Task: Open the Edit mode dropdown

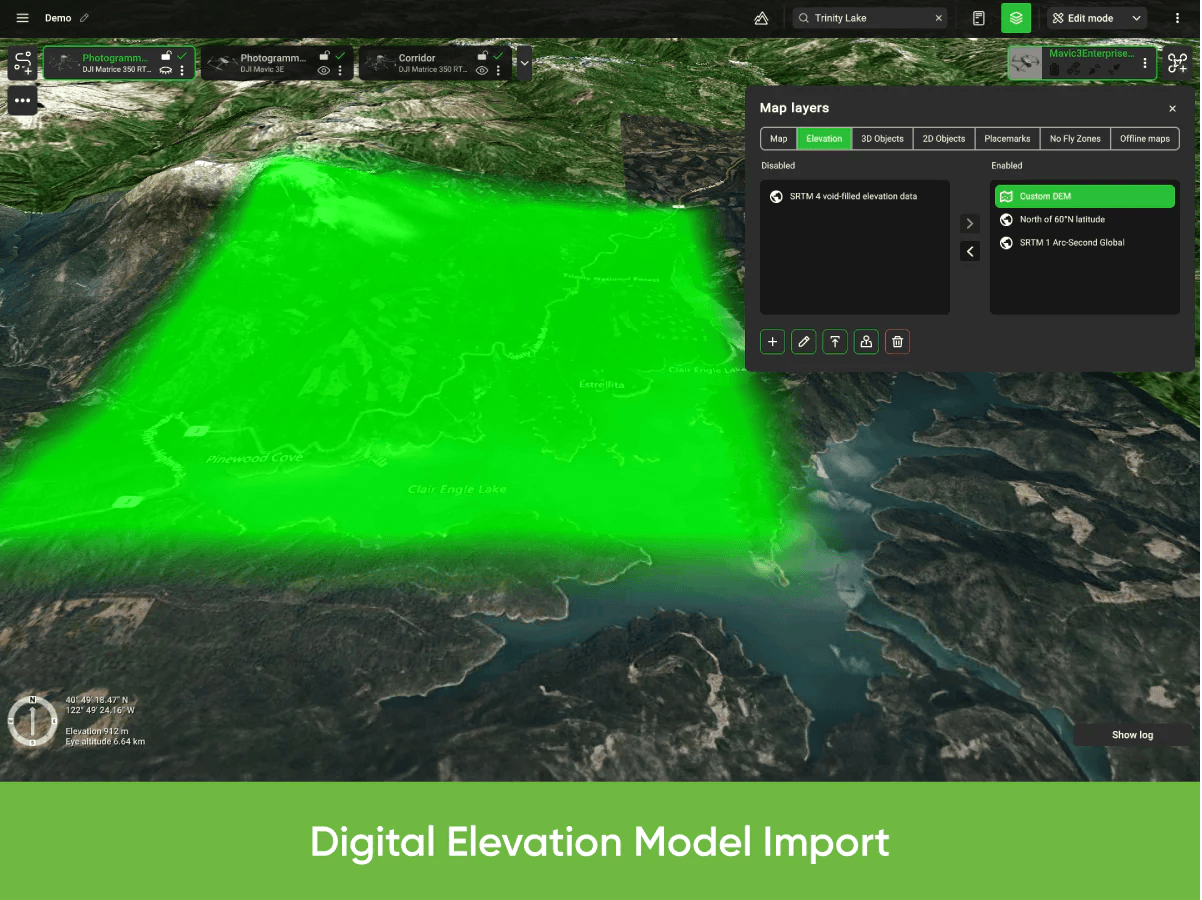Action: [x=1096, y=18]
